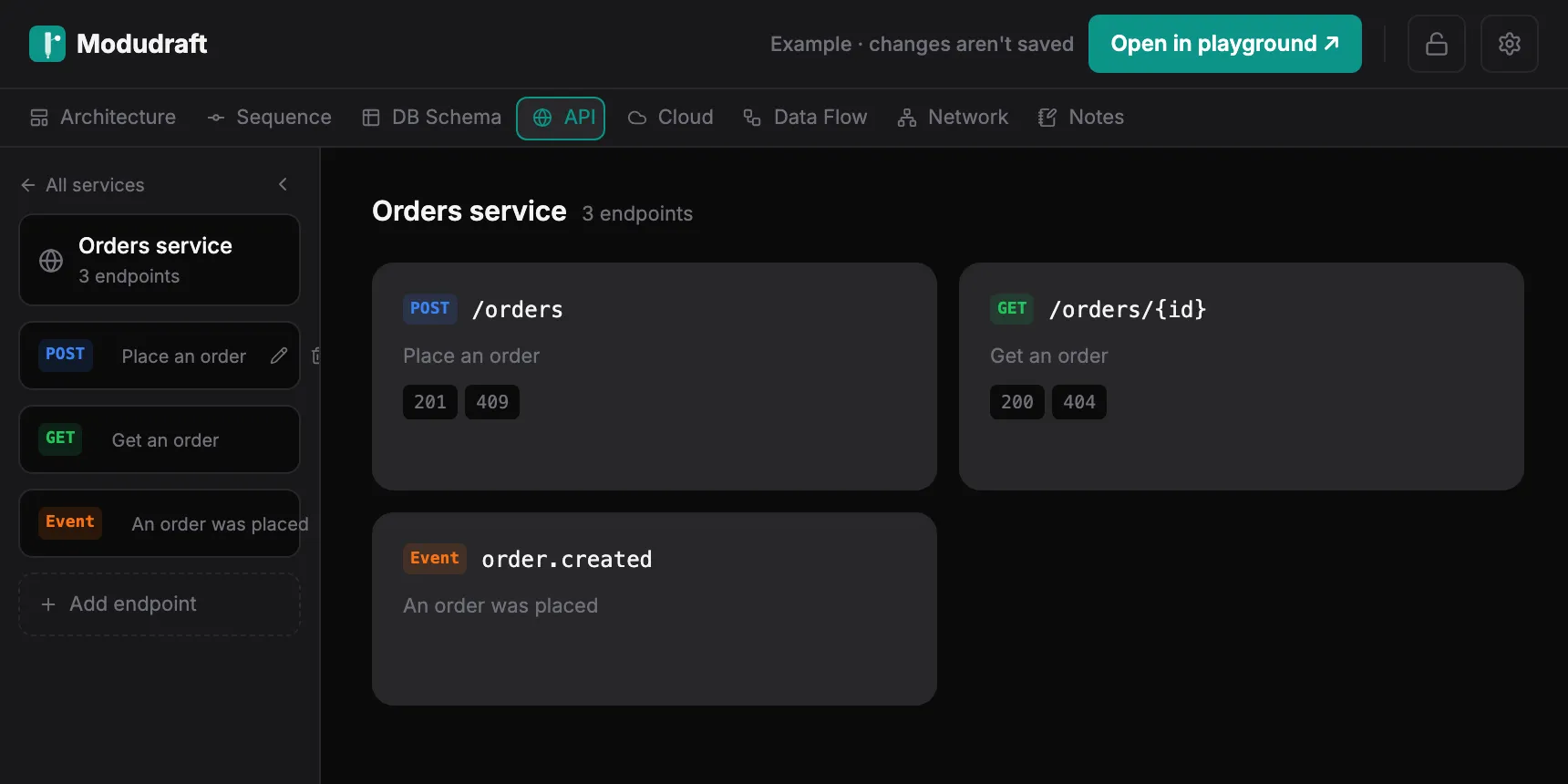Edit the Place an order endpoint with pencil icon

click(279, 356)
